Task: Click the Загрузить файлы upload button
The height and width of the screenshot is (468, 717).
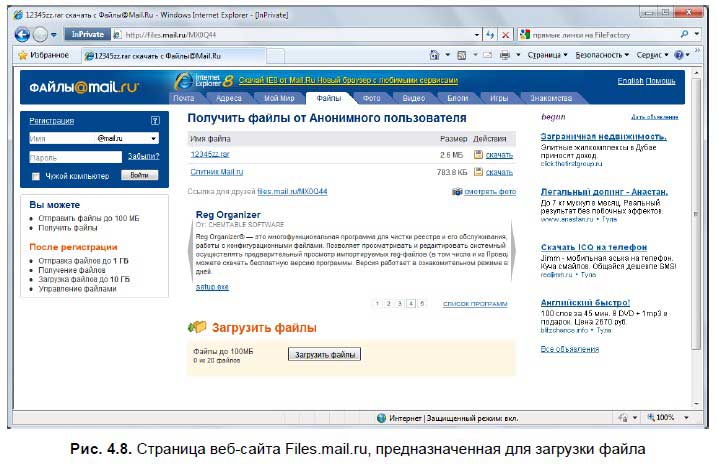Action: point(324,355)
